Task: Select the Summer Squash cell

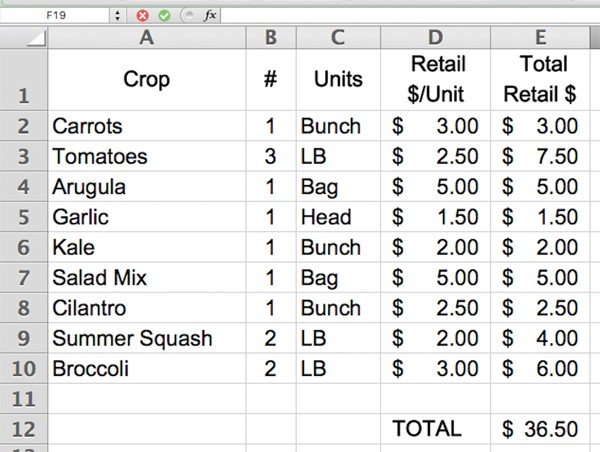Action: [x=147, y=338]
